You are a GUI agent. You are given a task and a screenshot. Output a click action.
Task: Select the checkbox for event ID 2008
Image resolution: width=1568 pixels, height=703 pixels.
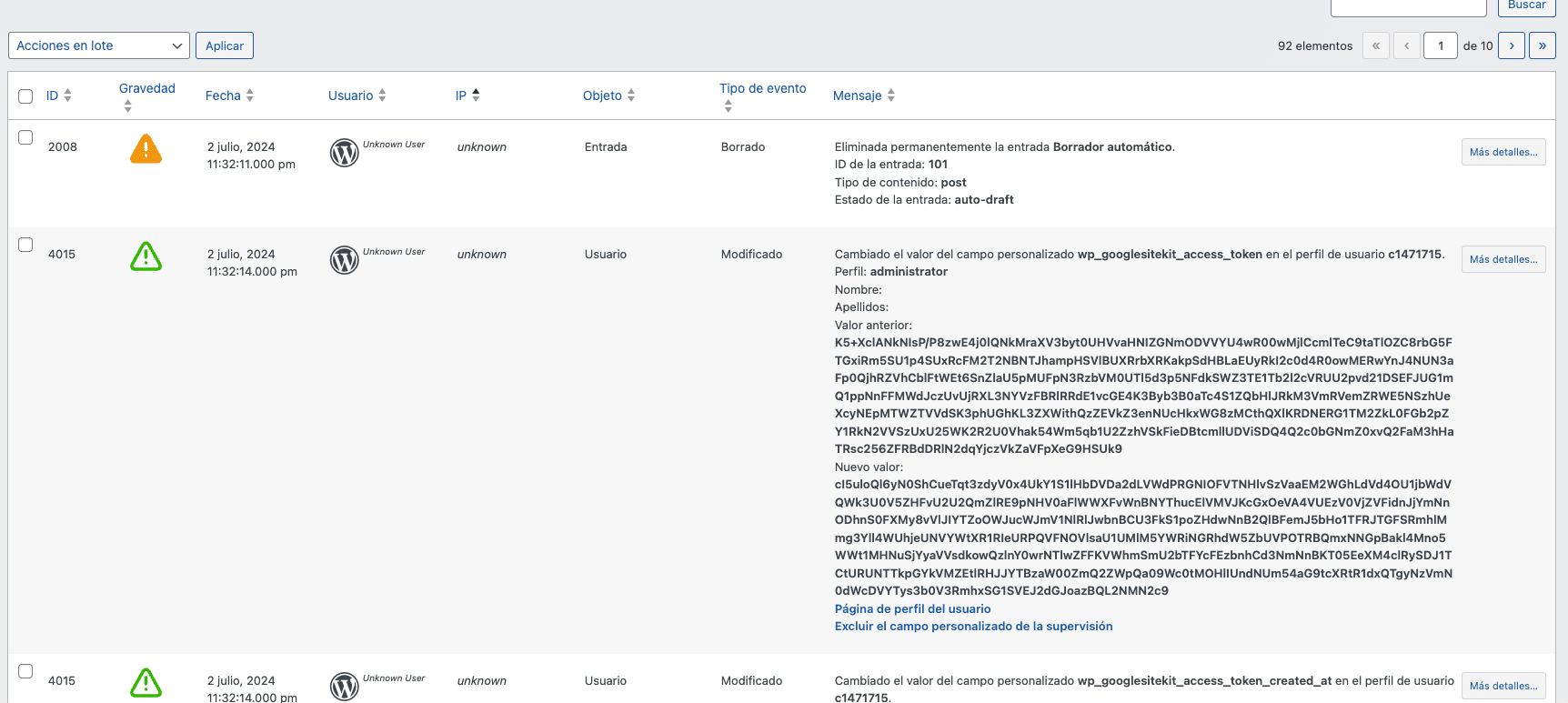click(x=25, y=137)
